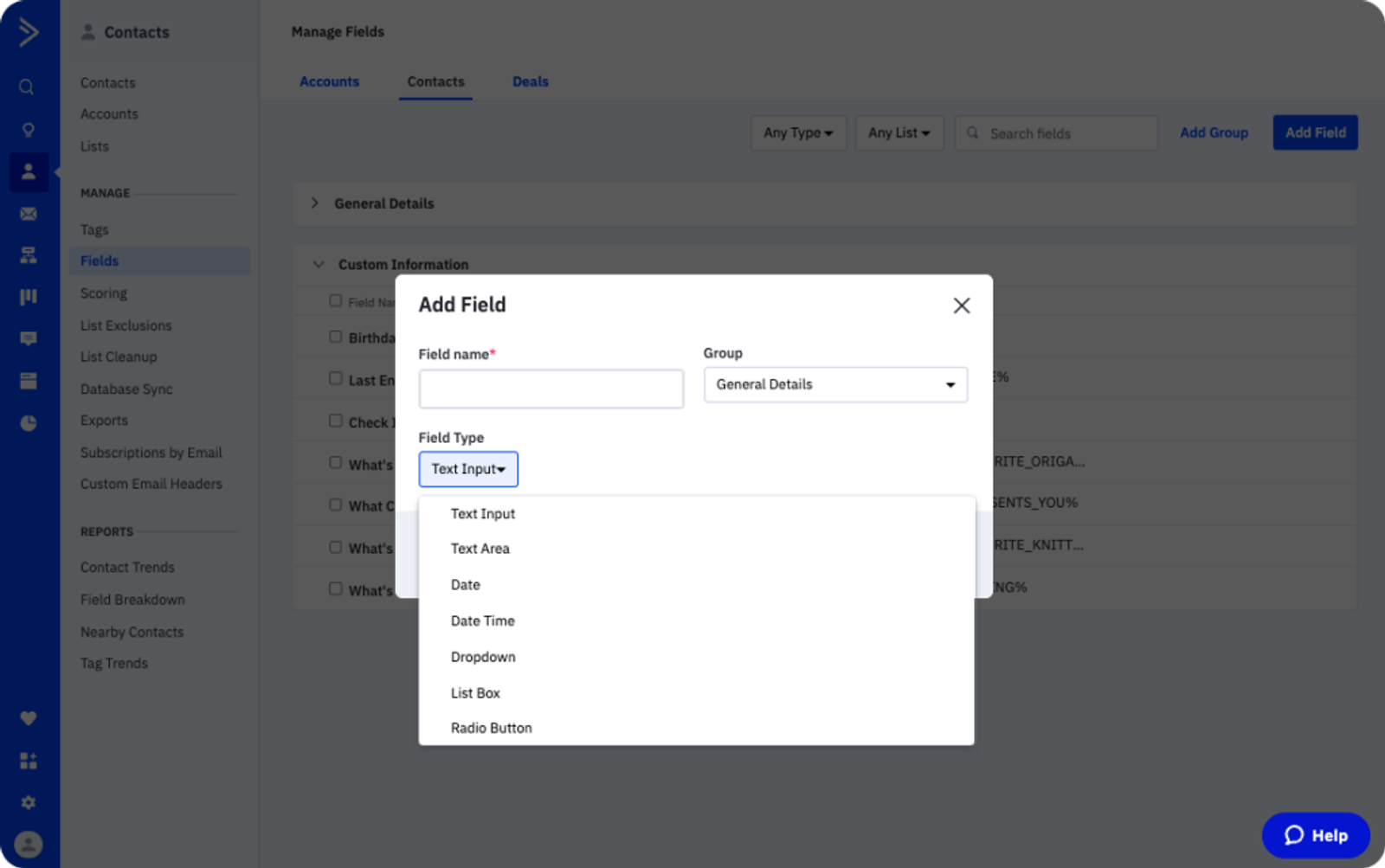Check the Birthday field row checkbox
This screenshot has height=868, width=1385.
pyautogui.click(x=336, y=337)
